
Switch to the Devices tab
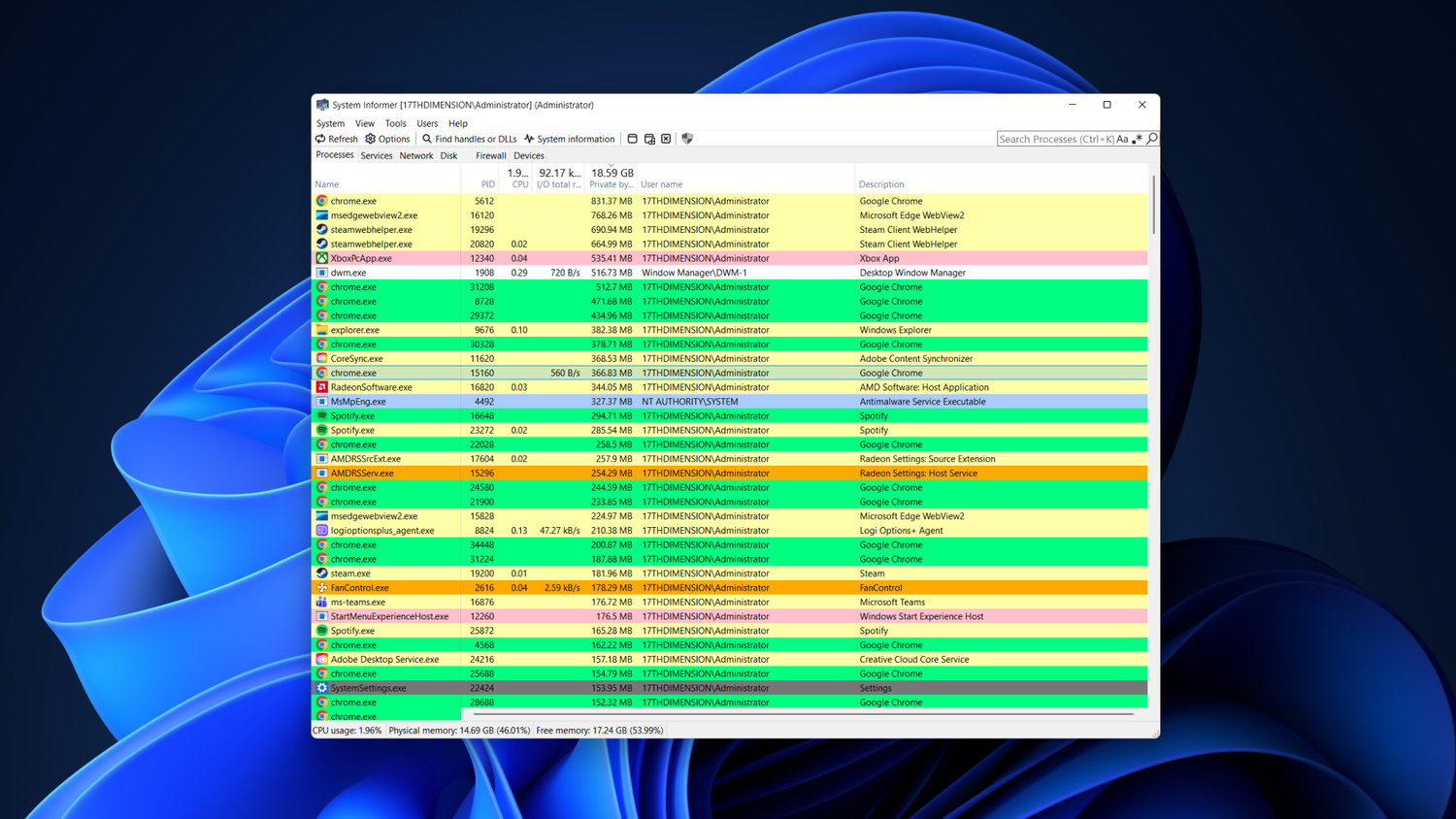tap(529, 155)
